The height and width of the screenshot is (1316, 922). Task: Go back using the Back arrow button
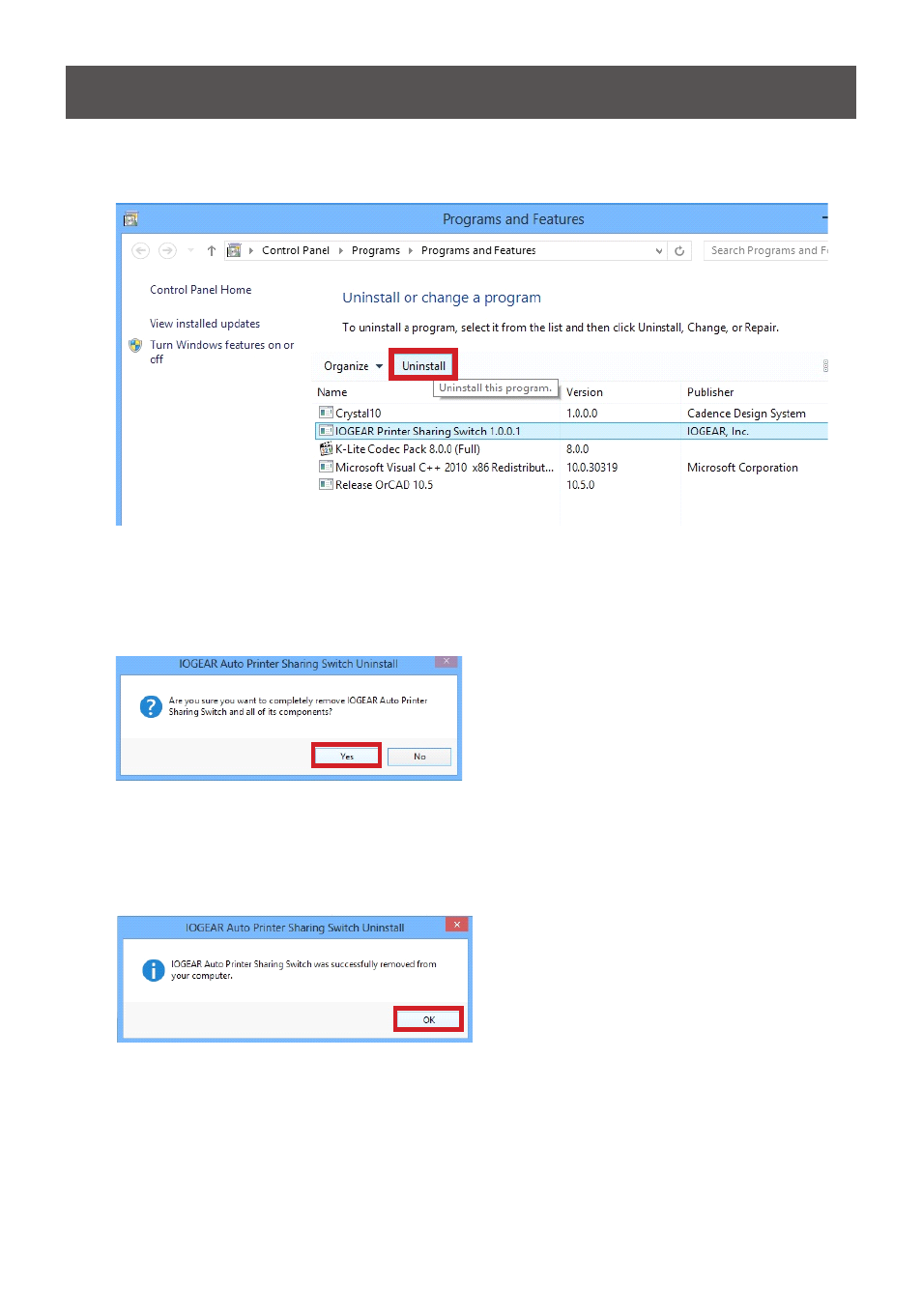[x=141, y=251]
